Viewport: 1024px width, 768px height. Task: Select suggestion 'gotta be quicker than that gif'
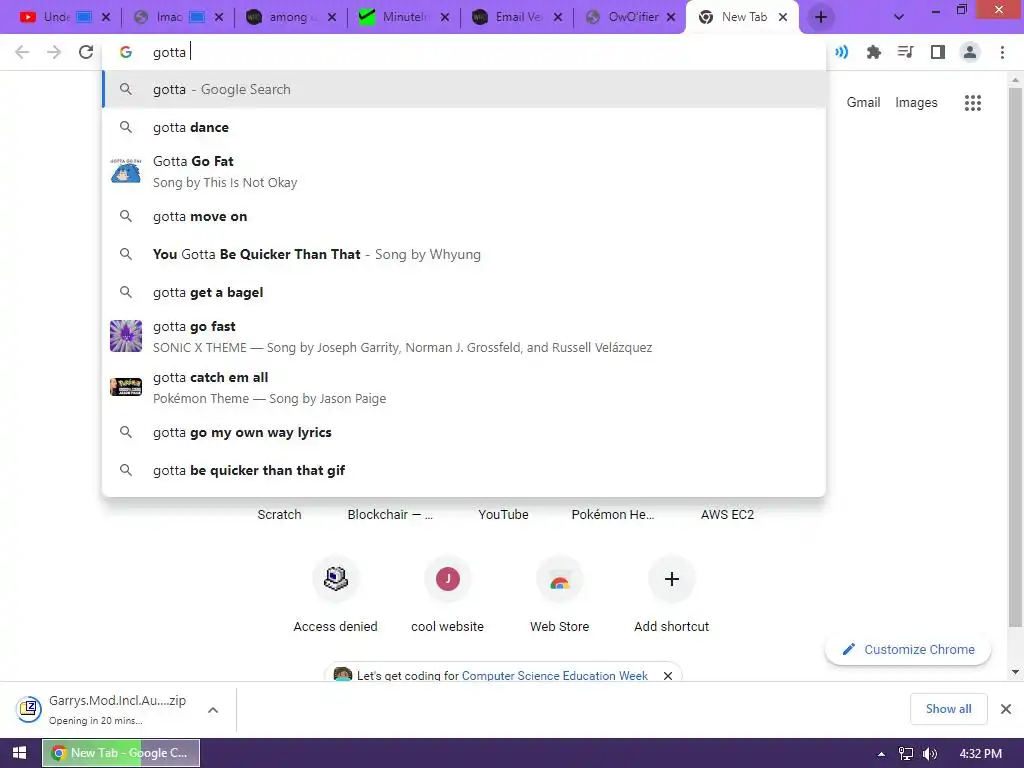(464, 470)
